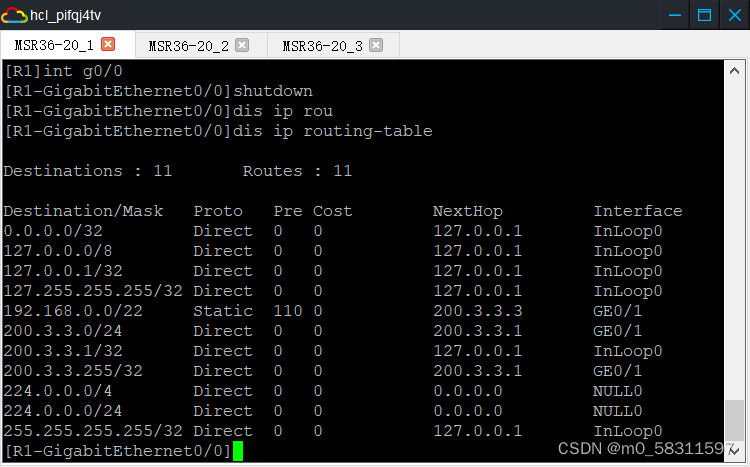Screen dimensions: 750x467
Task: Click the '[R1]int g0/0' command line
Action: [64, 71]
